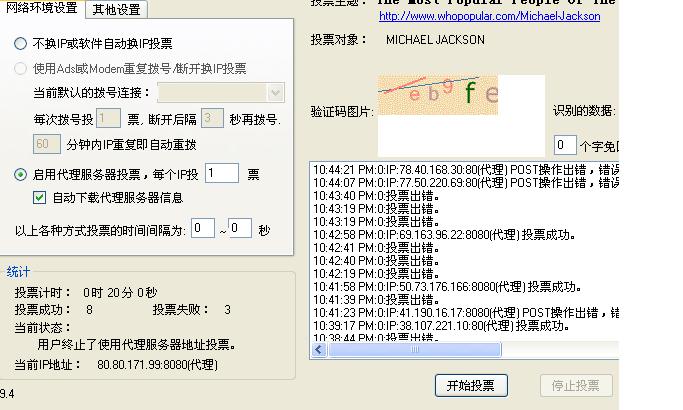This screenshot has height=410, width=683.
Task: Click the 个字免 number input field
Action: tap(565, 145)
